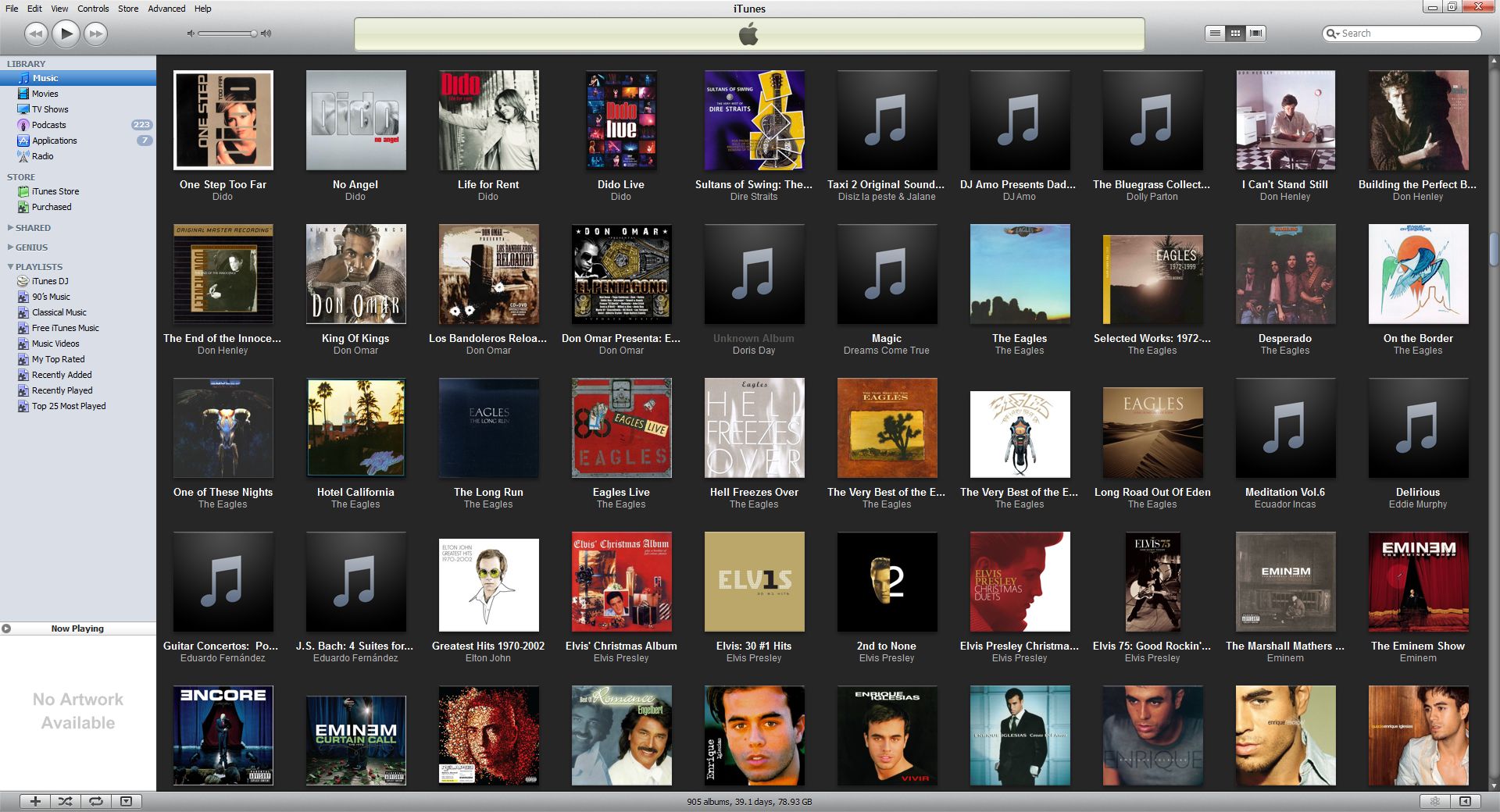This screenshot has height=812, width=1500.
Task: Click the Play button
Action: pyautogui.click(x=66, y=34)
